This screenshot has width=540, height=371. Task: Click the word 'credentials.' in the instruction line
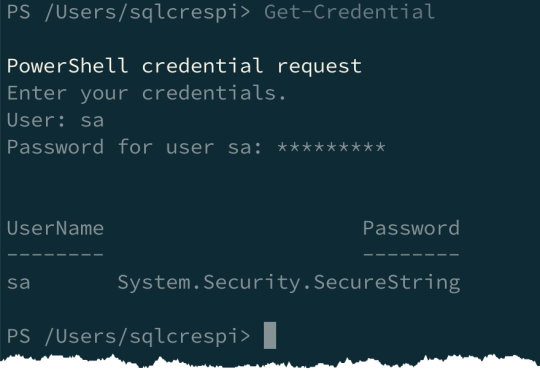pos(214,93)
